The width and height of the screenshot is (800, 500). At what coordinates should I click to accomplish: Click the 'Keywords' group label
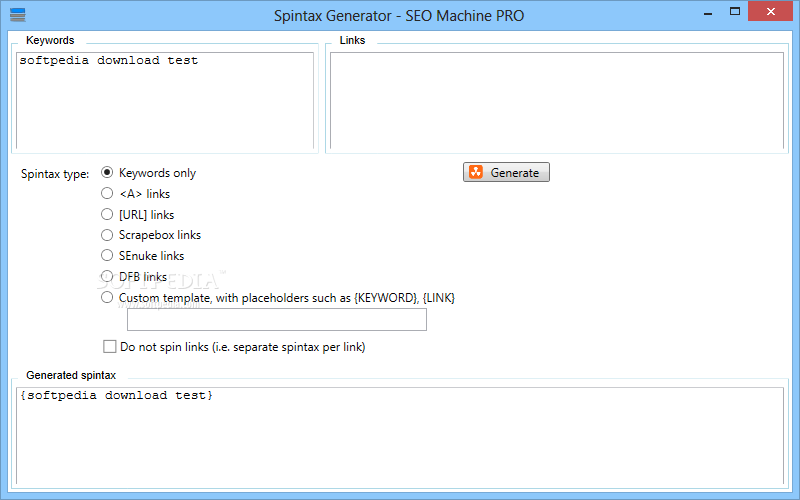tap(50, 40)
